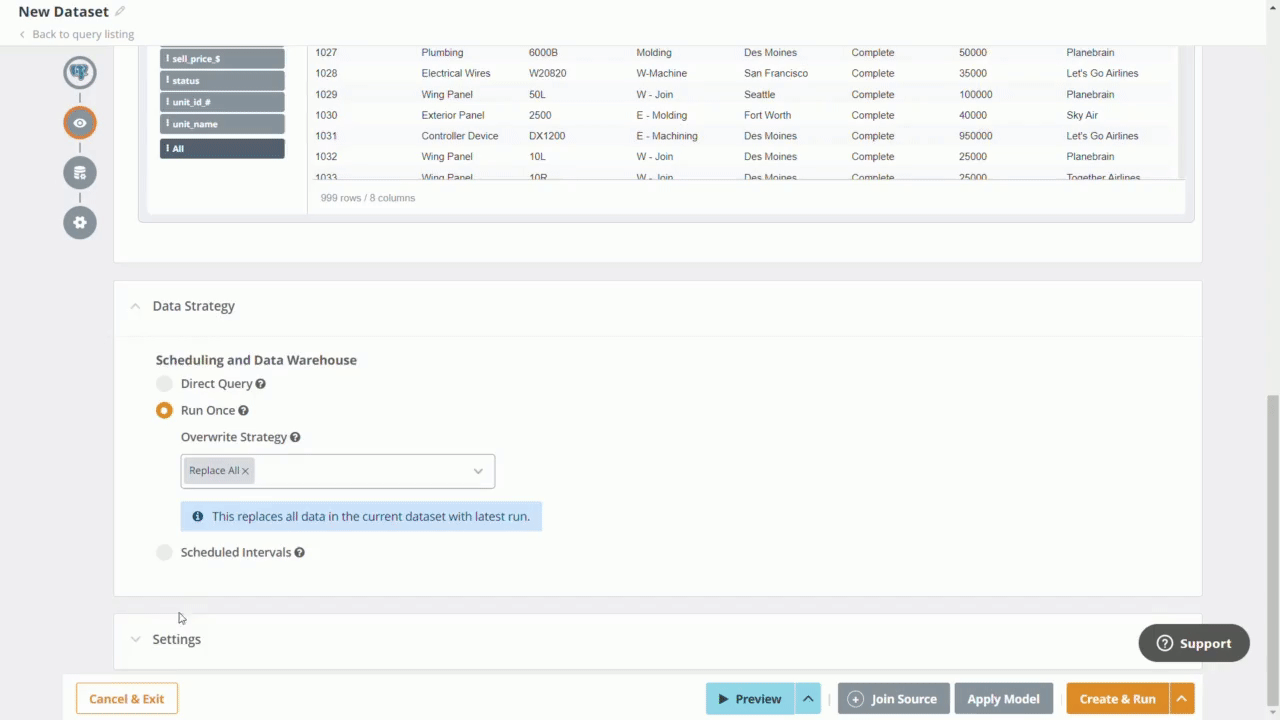Open the database strategy step icon
Image resolution: width=1280 pixels, height=720 pixels.
(x=80, y=173)
